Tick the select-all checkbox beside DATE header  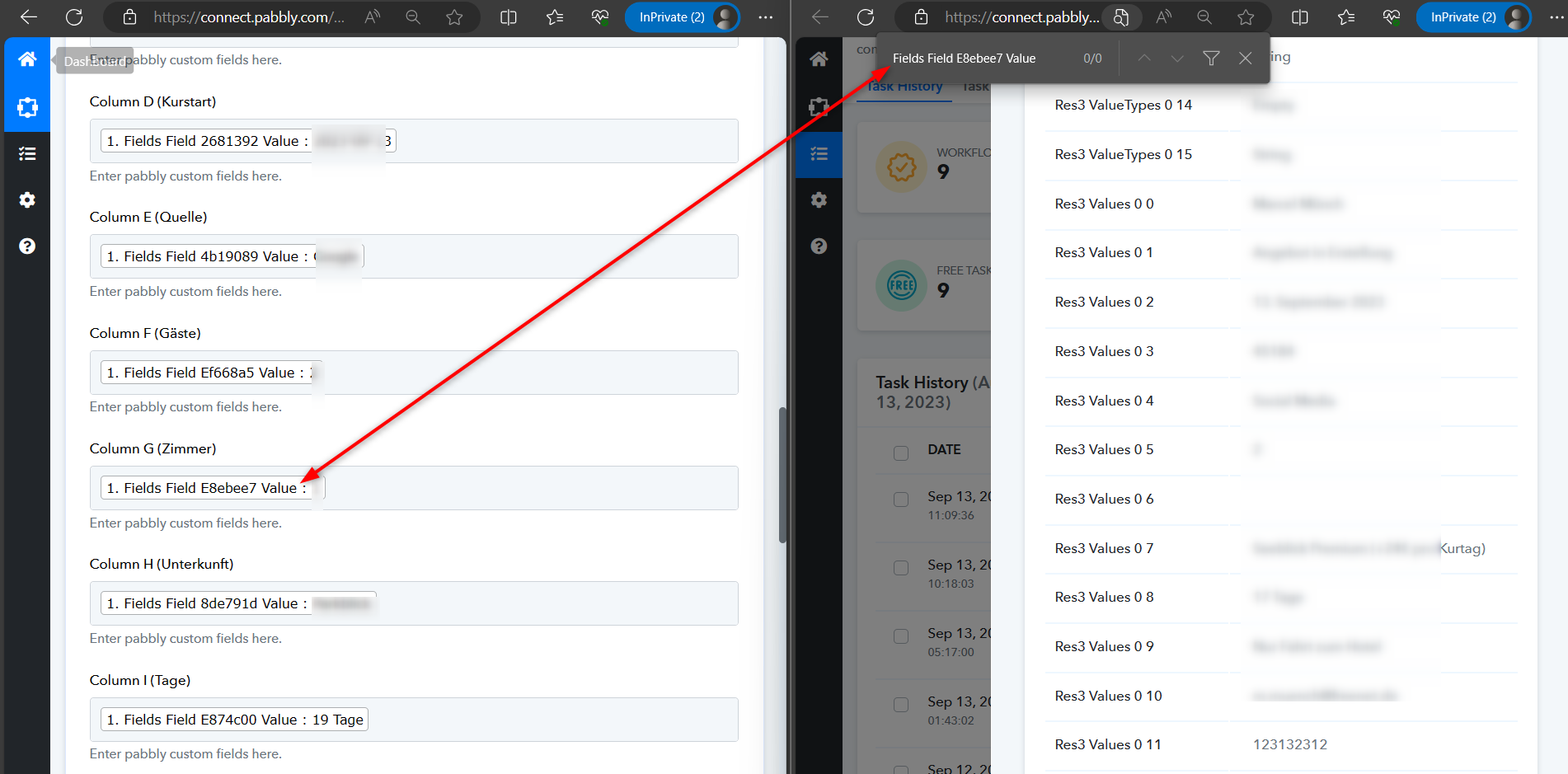pyautogui.click(x=901, y=453)
